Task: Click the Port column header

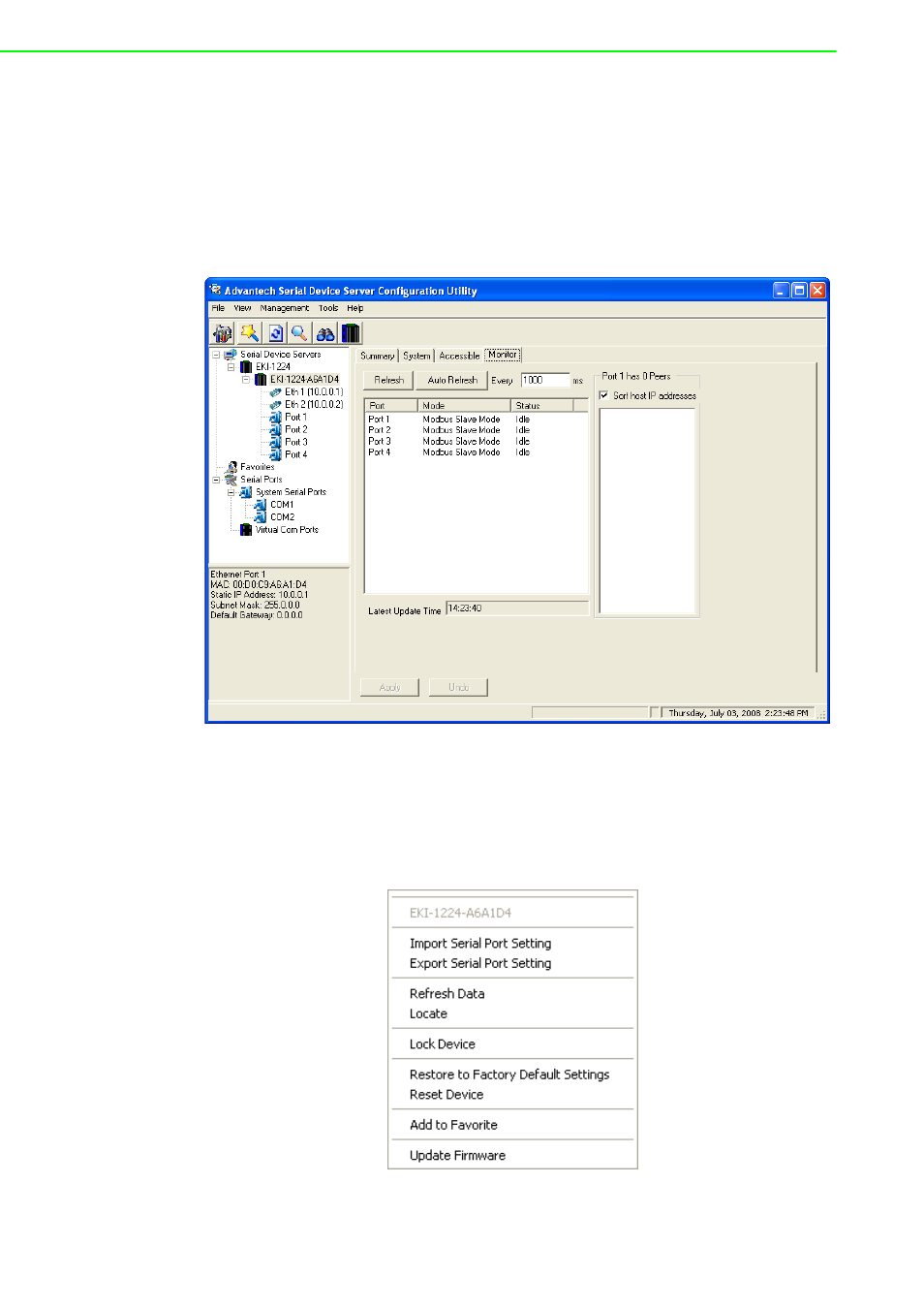Action: click(391, 406)
